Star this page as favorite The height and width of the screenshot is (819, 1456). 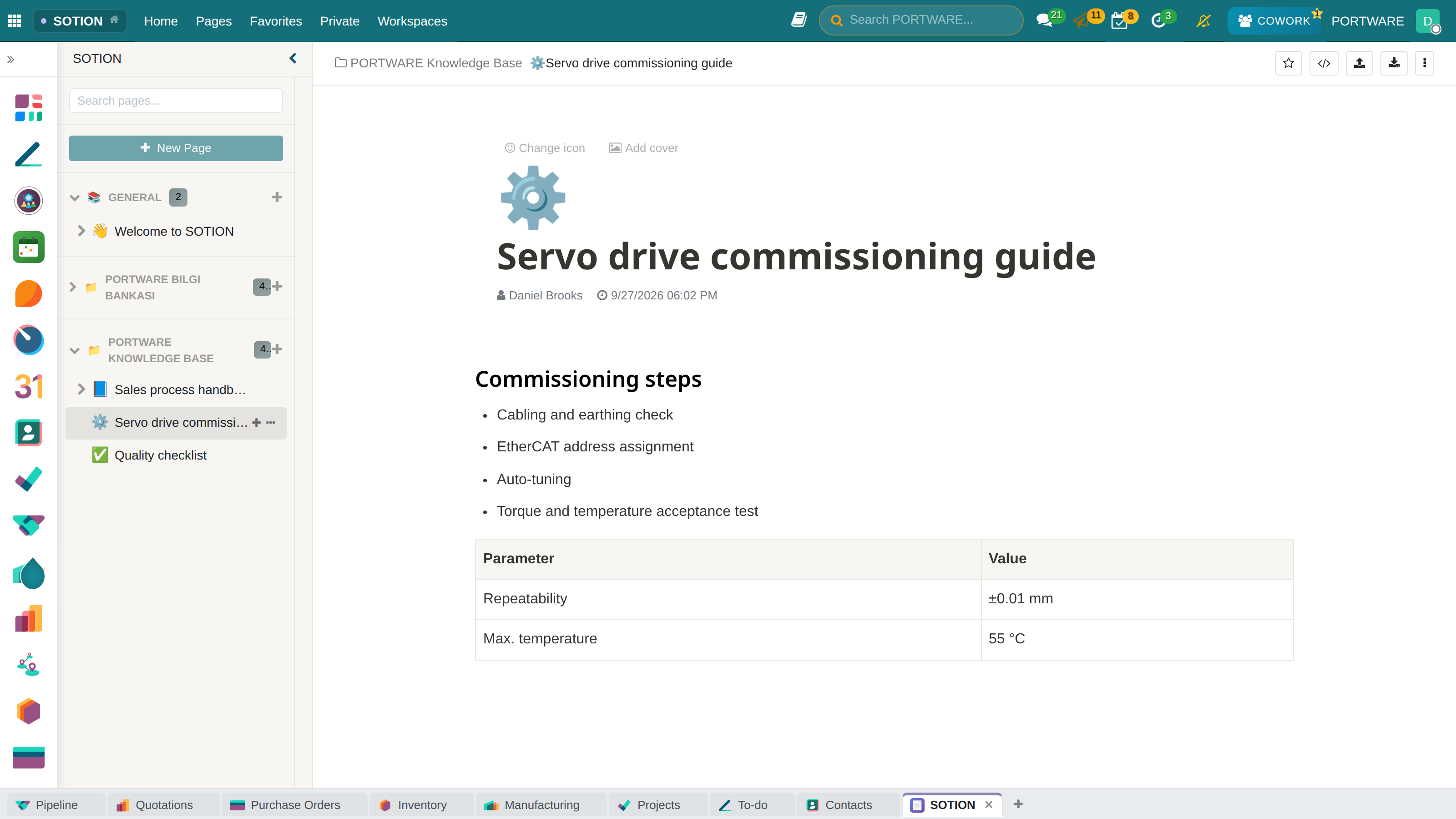pyautogui.click(x=1288, y=63)
